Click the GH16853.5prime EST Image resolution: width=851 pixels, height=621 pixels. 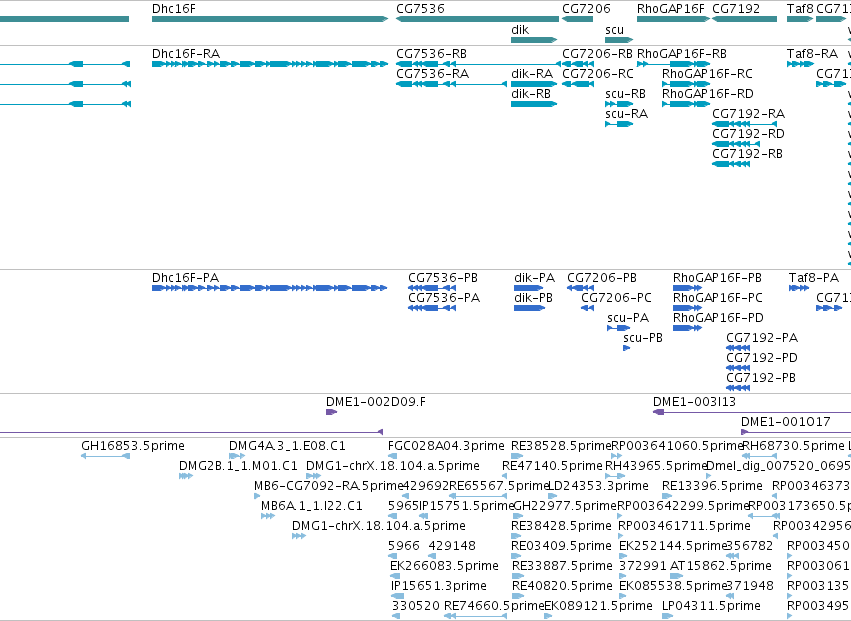coord(105,457)
